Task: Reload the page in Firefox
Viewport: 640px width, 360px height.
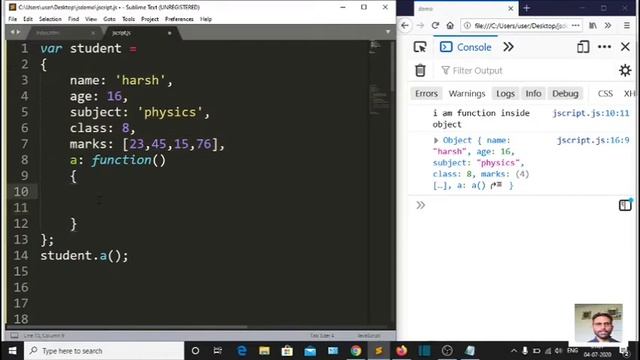Action: pos(435,25)
